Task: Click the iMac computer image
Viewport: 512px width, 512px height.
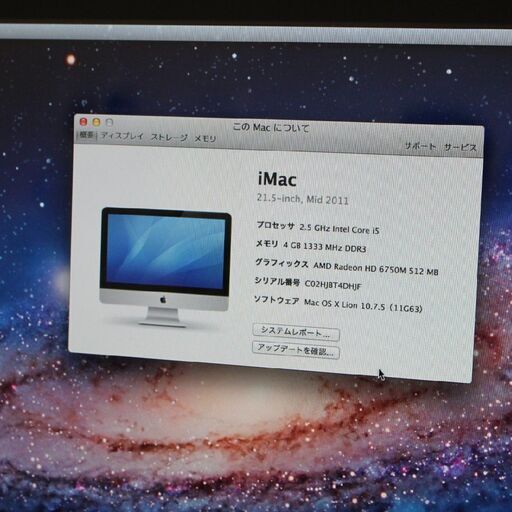Action: coord(165,267)
